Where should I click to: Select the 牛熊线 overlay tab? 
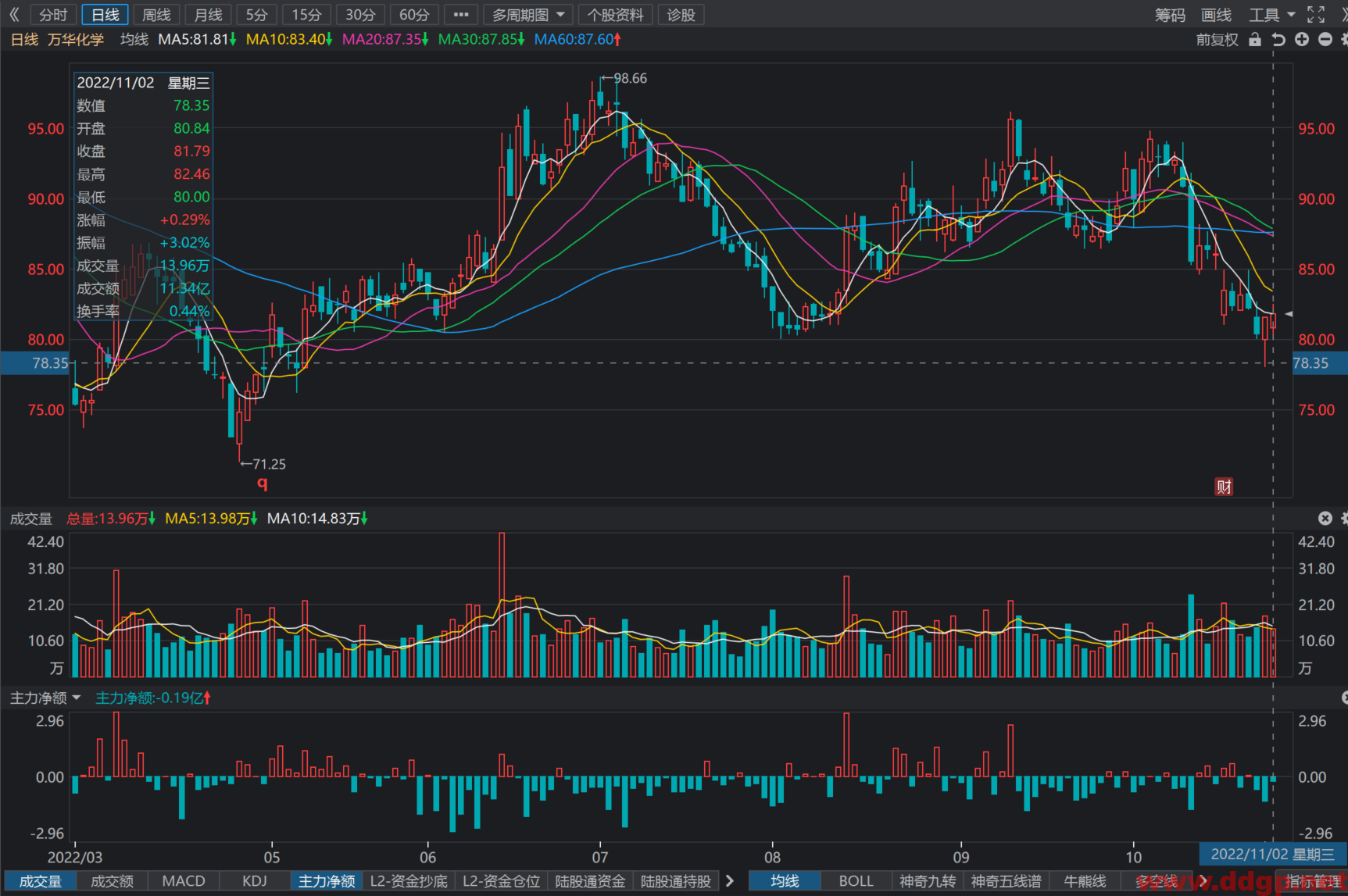[1085, 881]
